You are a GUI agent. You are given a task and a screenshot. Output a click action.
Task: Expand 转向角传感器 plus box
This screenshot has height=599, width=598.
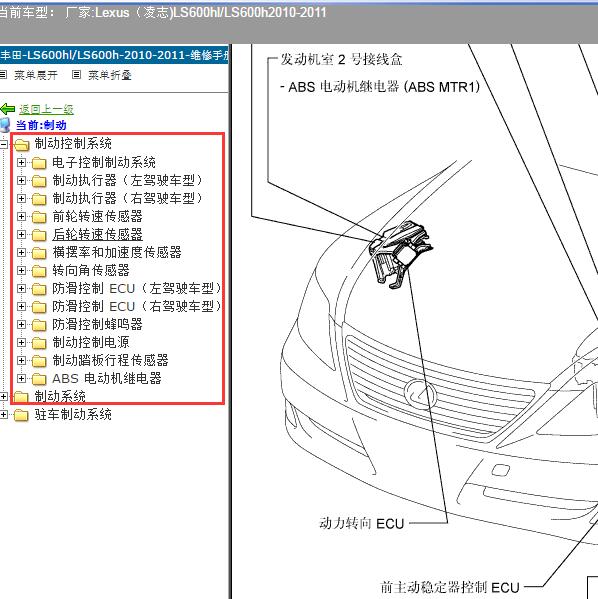coord(21,270)
